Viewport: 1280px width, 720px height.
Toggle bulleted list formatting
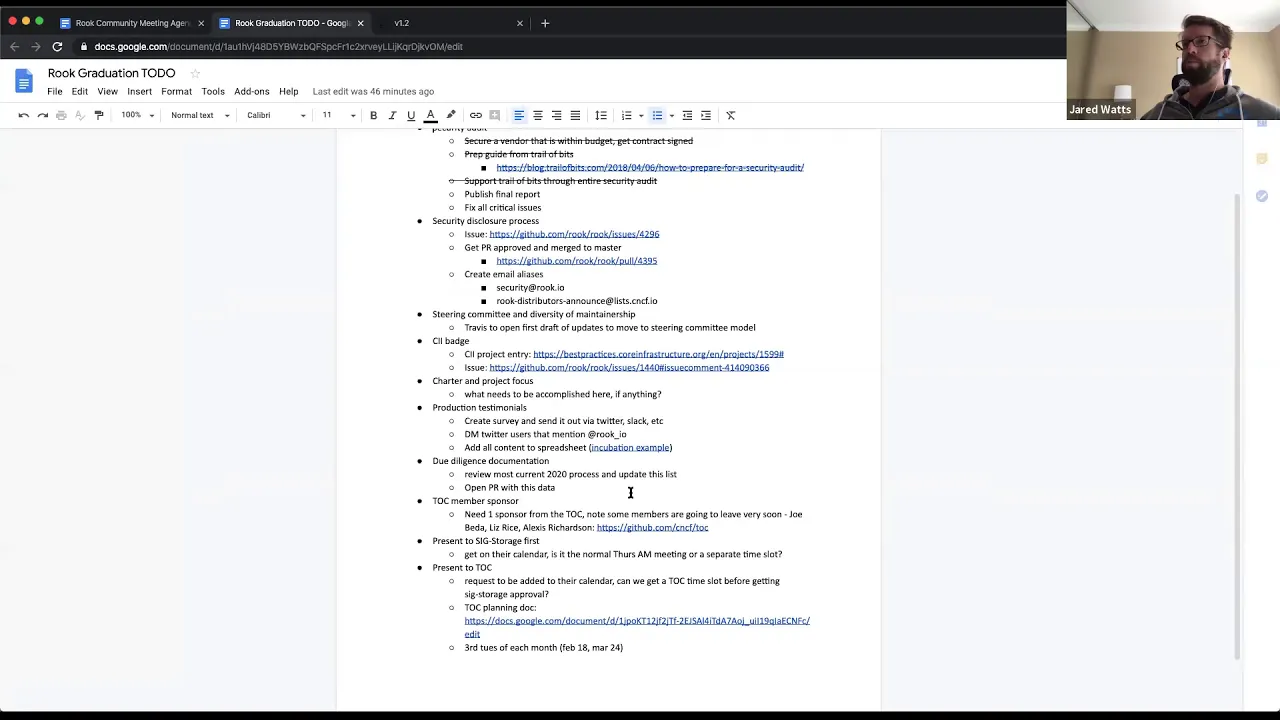coord(657,115)
